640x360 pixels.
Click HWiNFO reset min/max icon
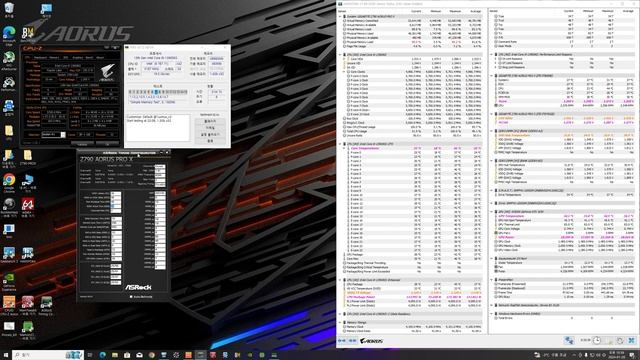point(620,340)
